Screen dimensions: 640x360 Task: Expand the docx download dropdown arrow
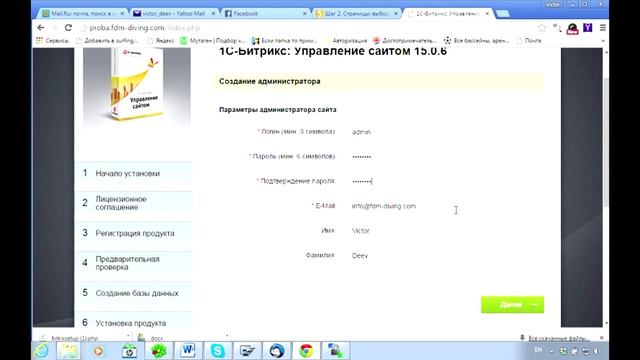click(227, 336)
